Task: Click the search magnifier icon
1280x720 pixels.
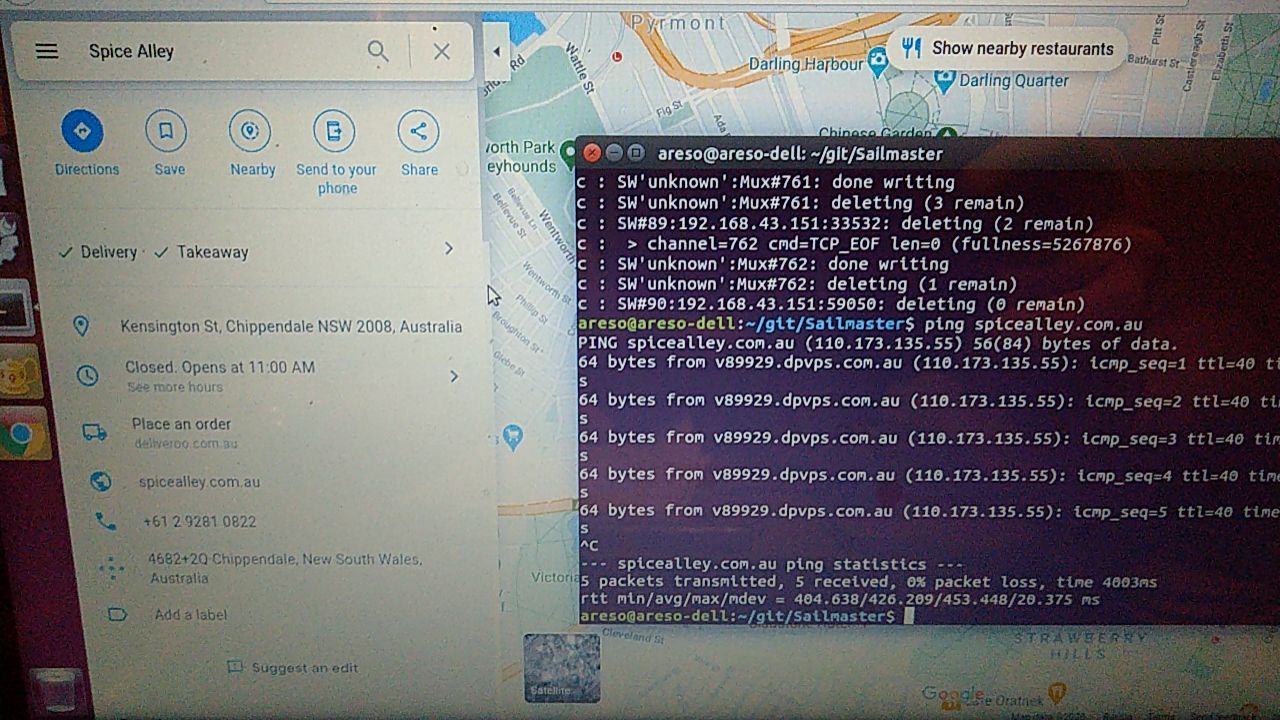Action: coord(377,51)
